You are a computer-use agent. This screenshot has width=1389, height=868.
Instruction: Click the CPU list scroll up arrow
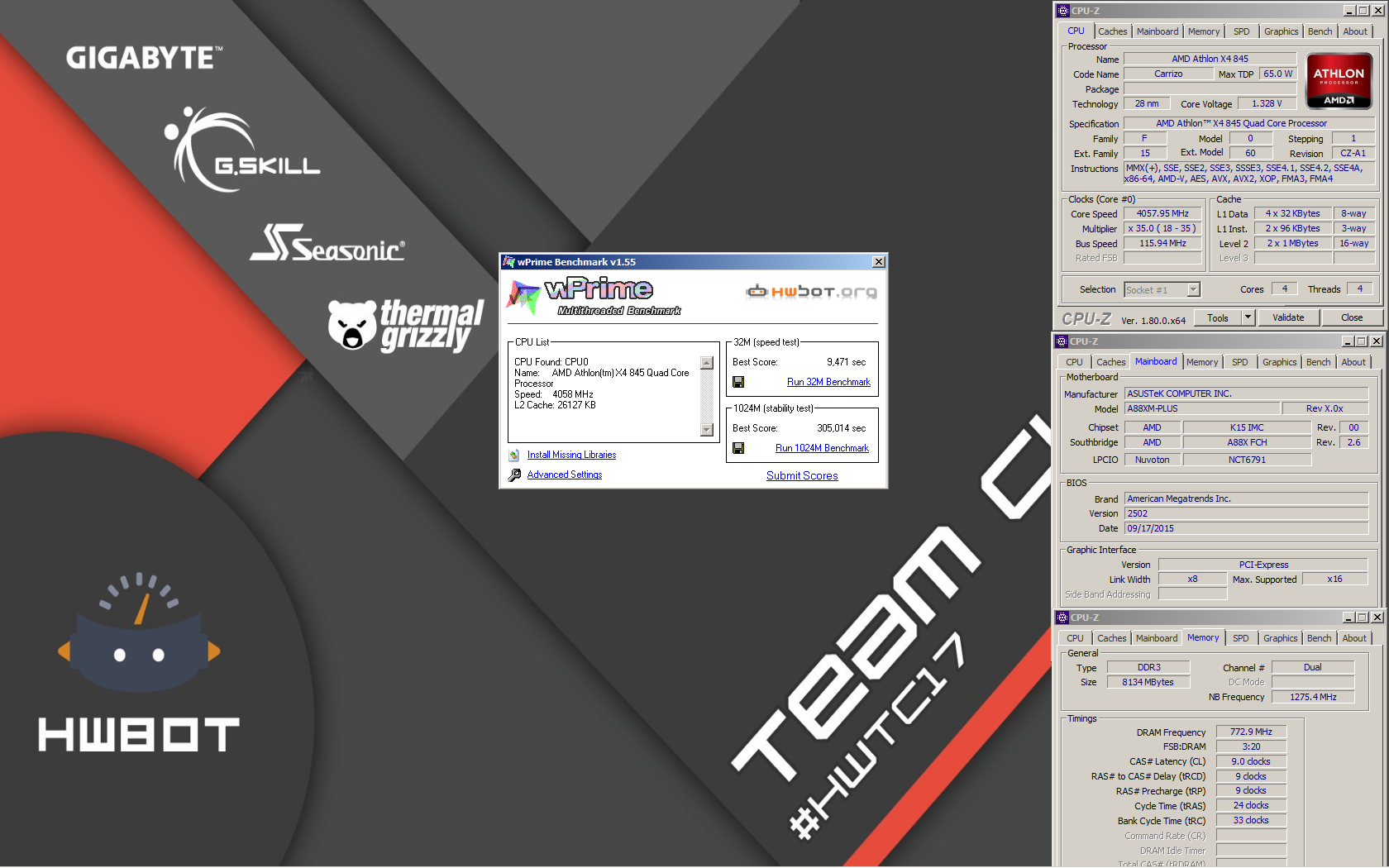click(707, 363)
